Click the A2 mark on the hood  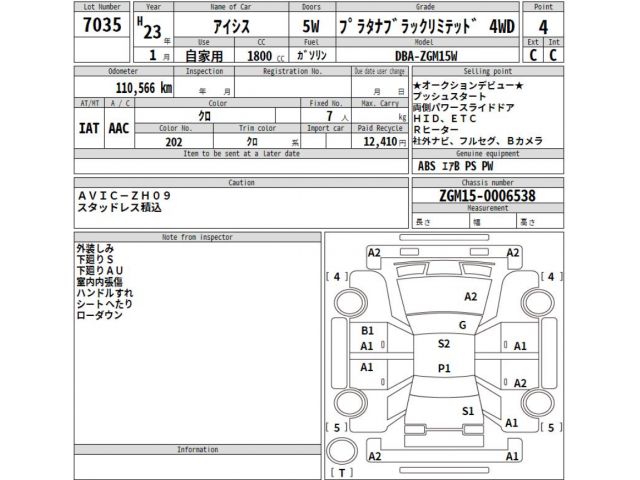coord(470,297)
